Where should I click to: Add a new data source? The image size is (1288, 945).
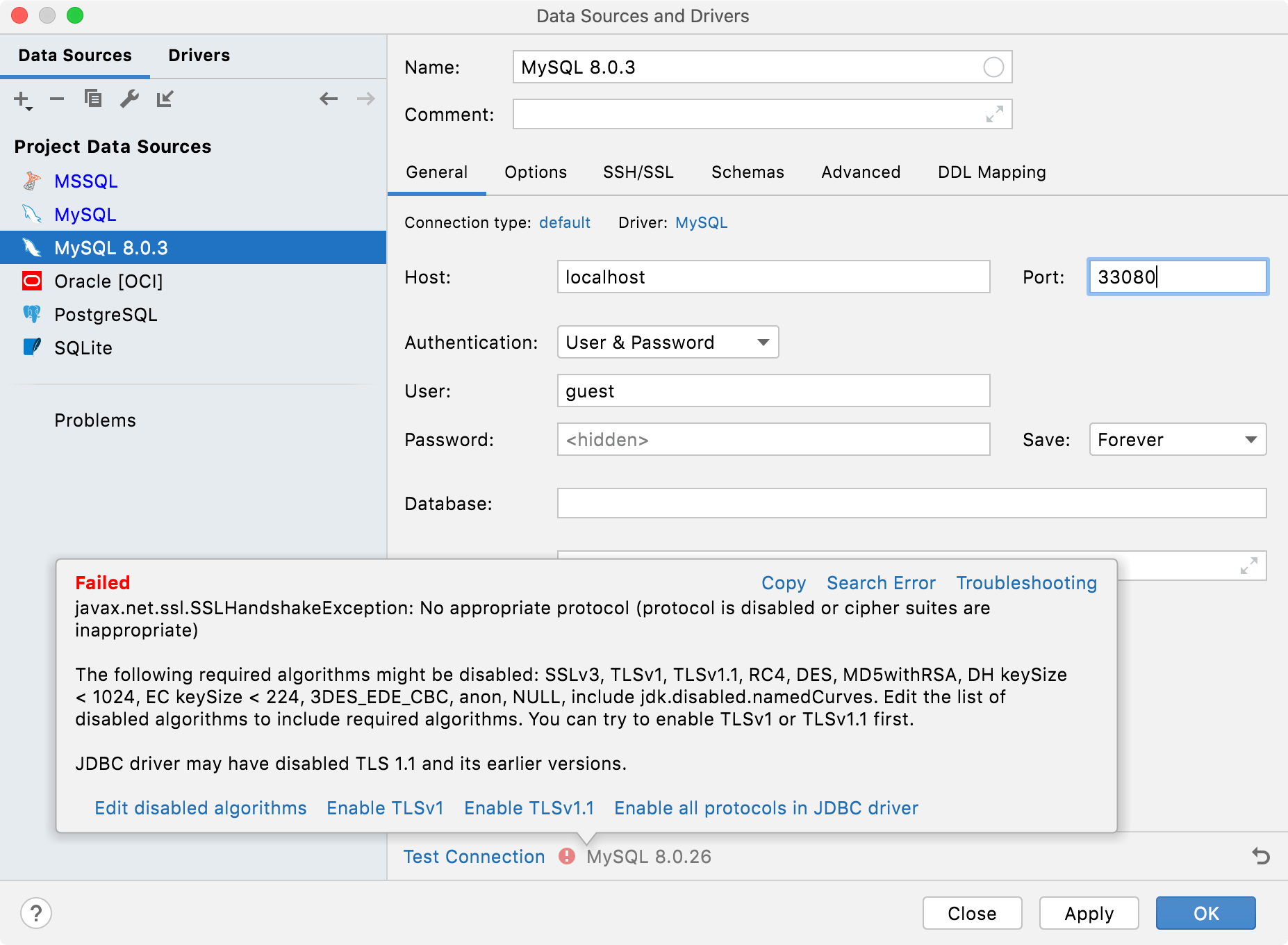click(x=19, y=98)
